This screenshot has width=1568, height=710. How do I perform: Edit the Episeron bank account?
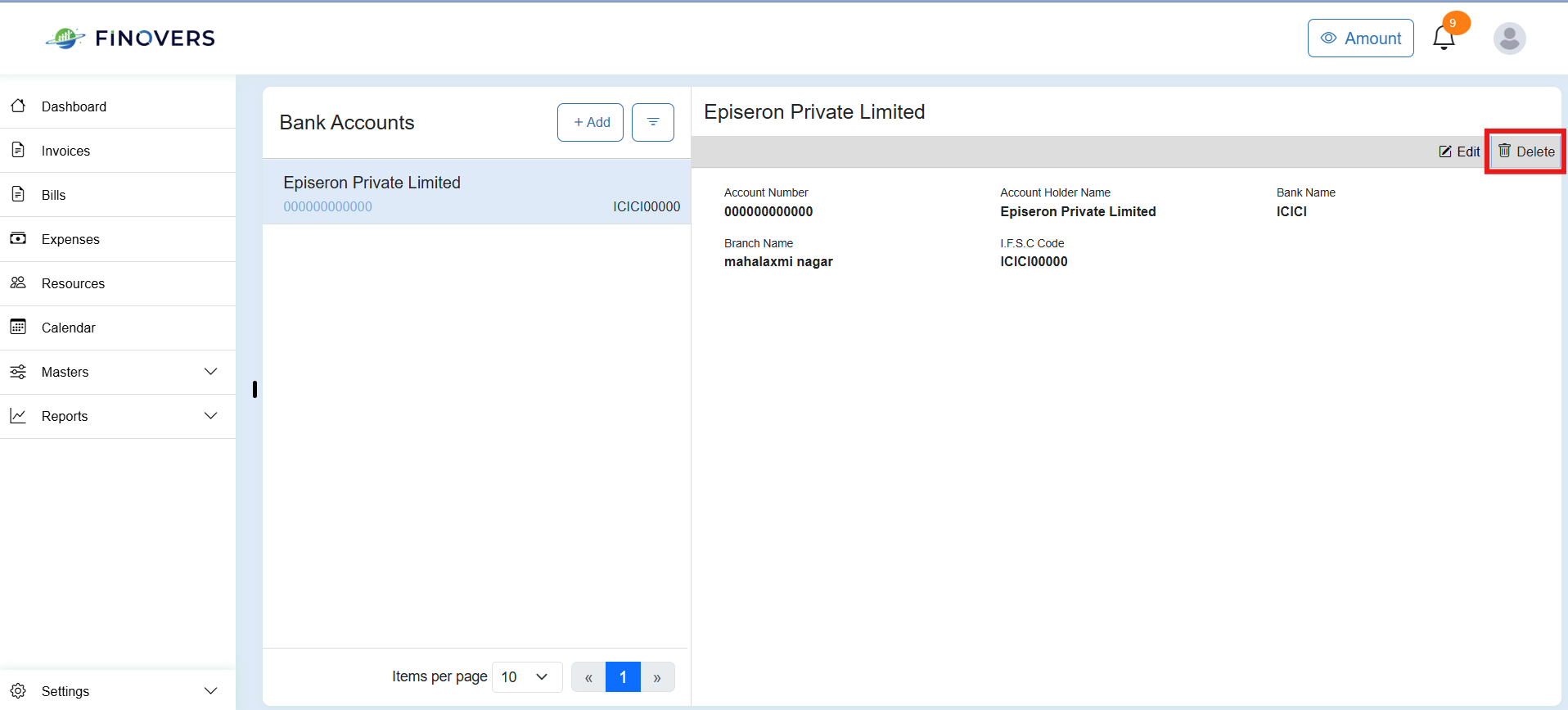click(1459, 151)
